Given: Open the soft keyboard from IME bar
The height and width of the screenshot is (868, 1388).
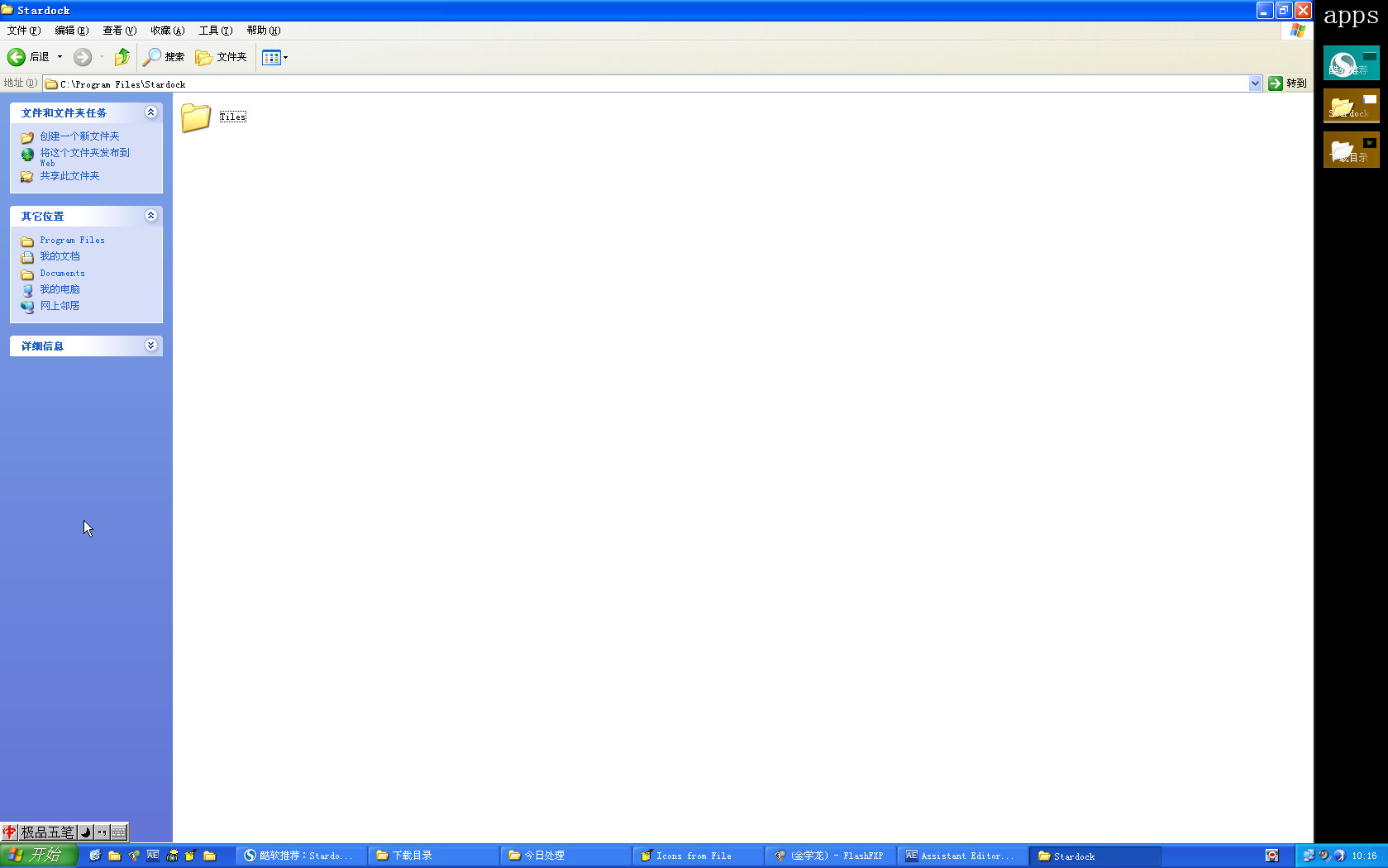Looking at the screenshot, I should pyautogui.click(x=119, y=832).
